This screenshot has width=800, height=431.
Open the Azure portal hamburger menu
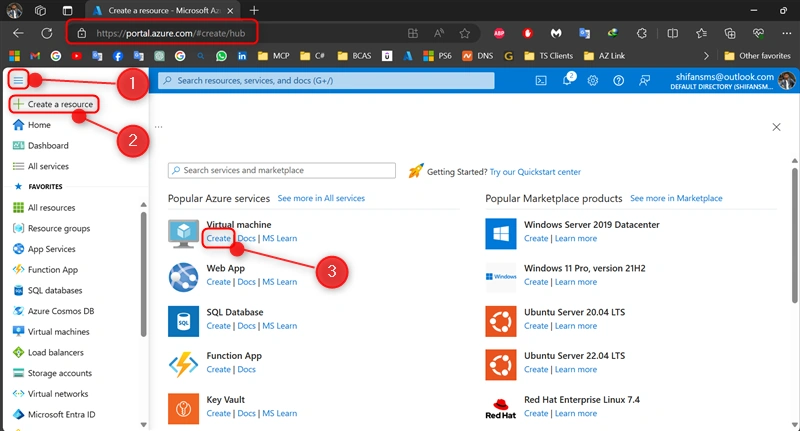pos(18,80)
